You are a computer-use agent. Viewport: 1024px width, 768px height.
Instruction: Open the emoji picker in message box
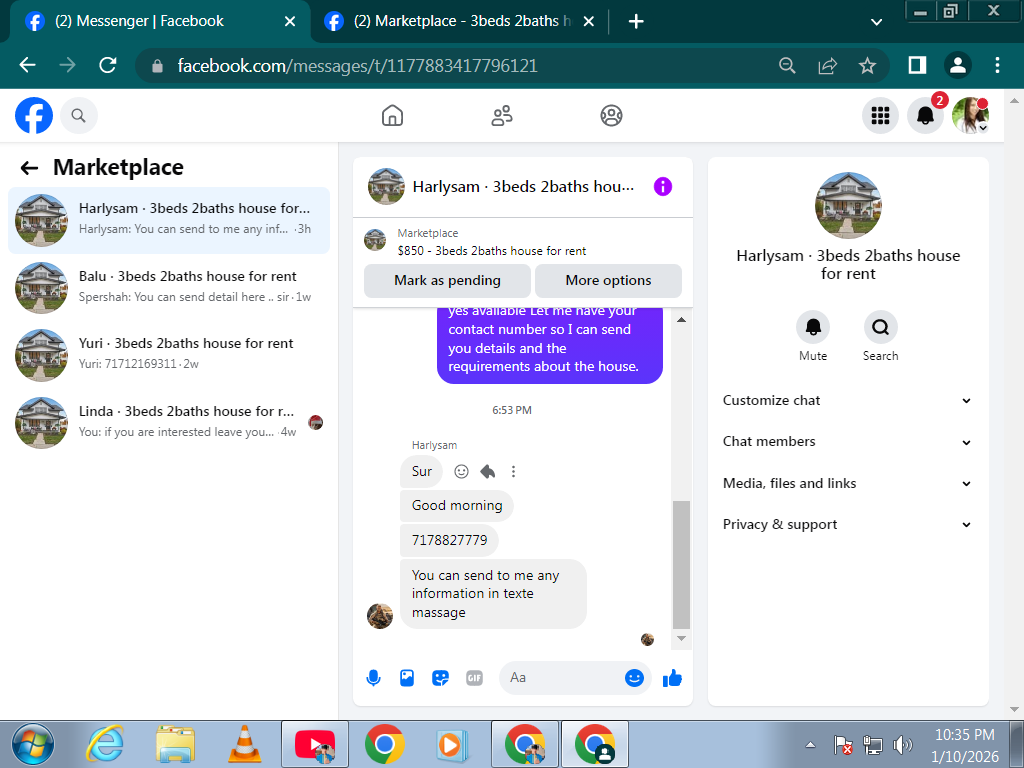(x=633, y=678)
